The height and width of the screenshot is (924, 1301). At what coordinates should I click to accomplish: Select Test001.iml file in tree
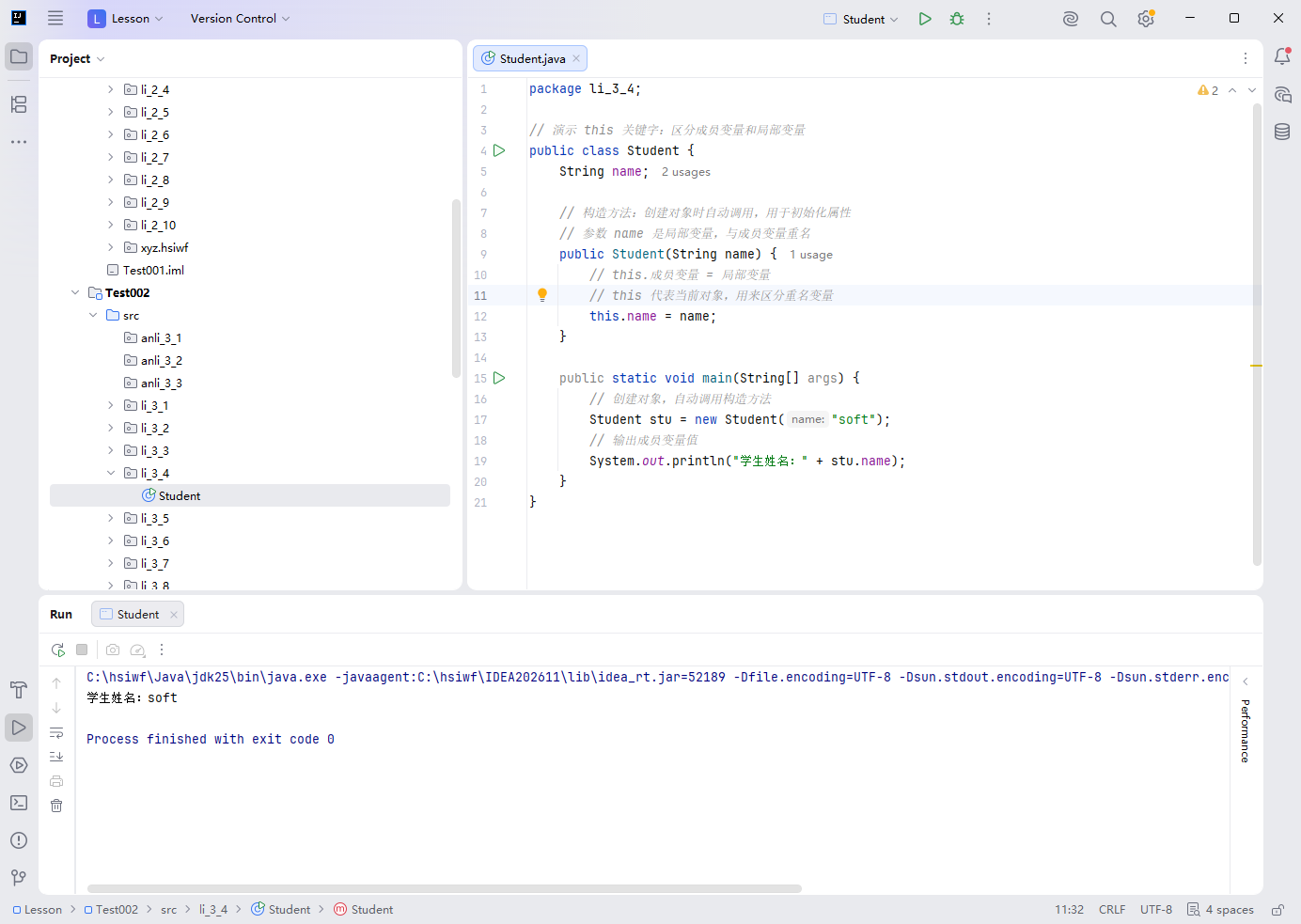(153, 271)
